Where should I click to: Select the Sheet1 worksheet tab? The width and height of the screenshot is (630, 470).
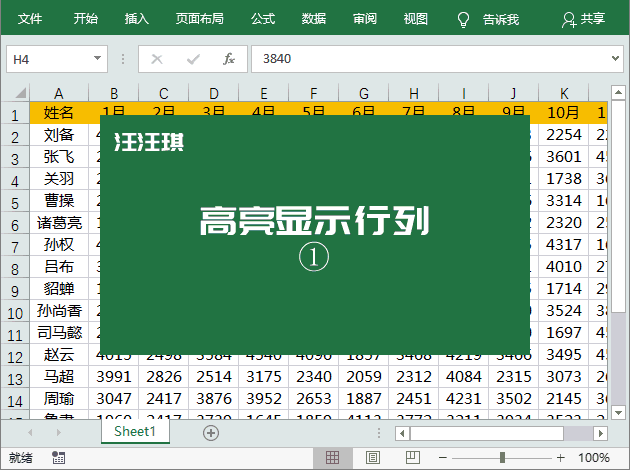click(x=135, y=431)
